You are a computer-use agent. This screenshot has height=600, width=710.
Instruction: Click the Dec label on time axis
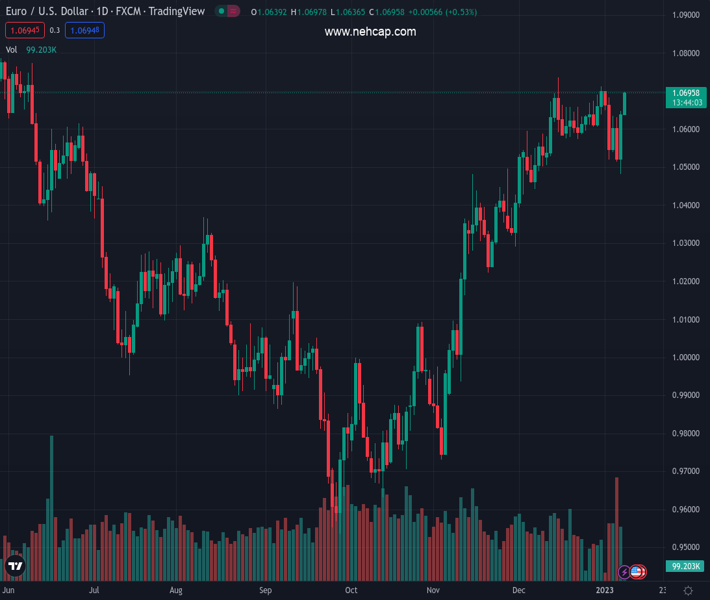pos(520,591)
